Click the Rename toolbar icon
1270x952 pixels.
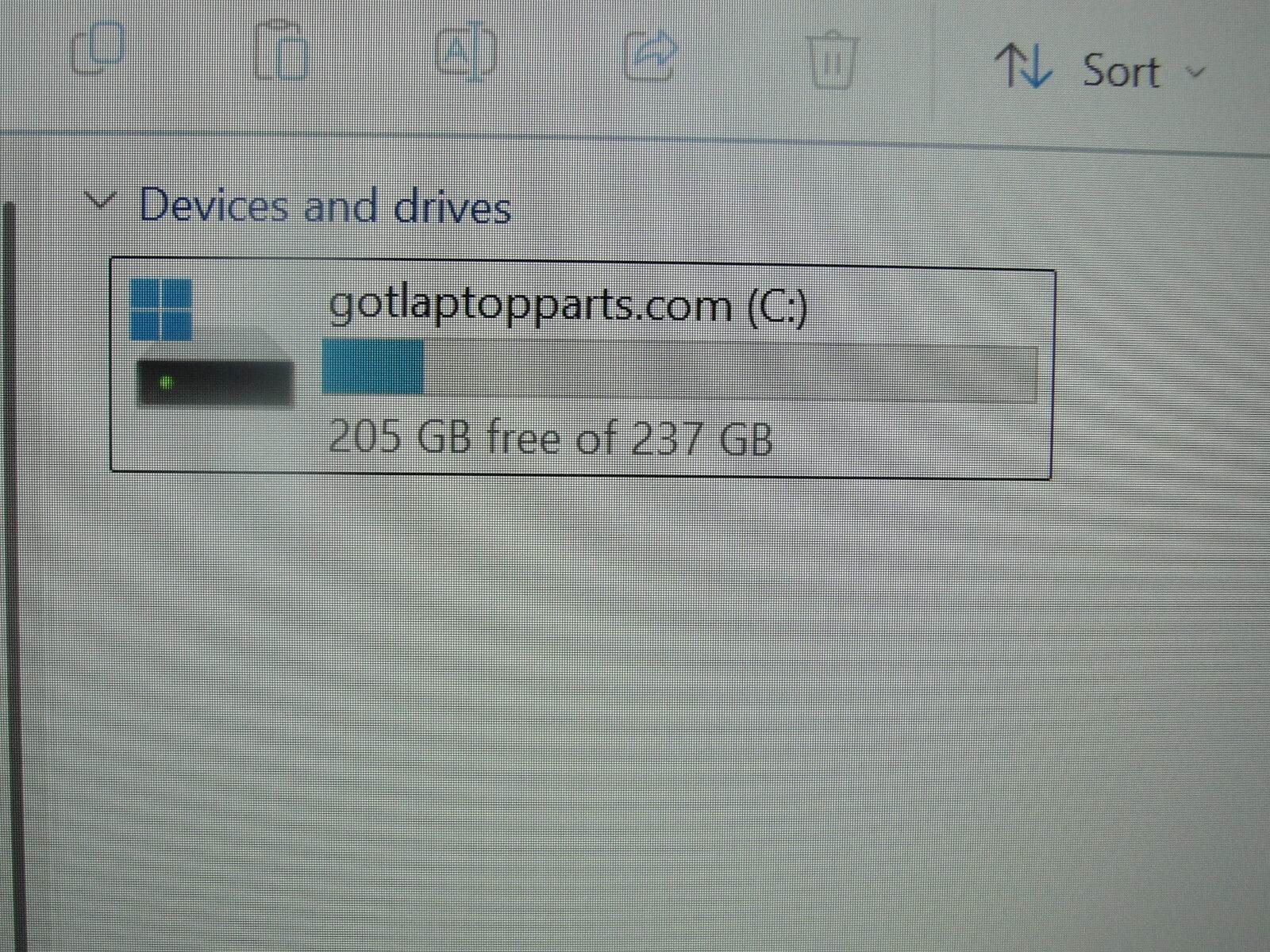pyautogui.click(x=467, y=52)
